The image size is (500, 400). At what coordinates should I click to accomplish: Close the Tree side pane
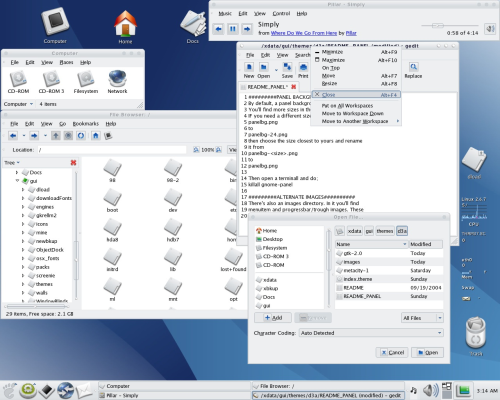point(73,163)
